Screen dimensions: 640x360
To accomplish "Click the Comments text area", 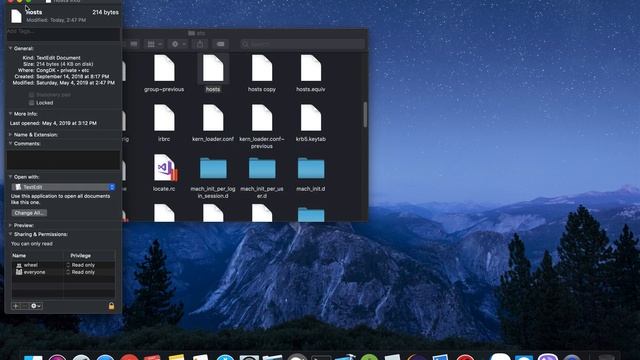I will tap(63, 160).
